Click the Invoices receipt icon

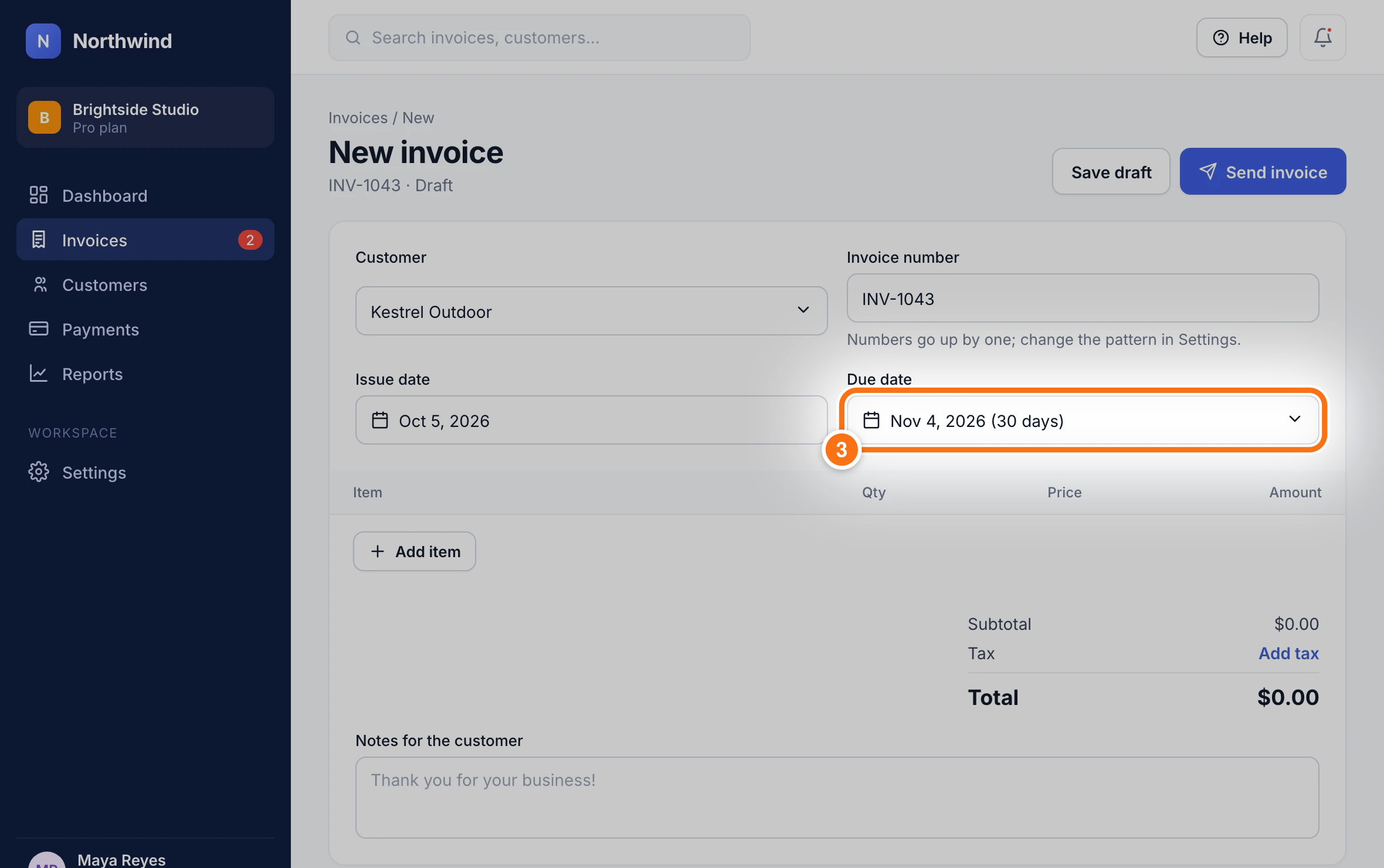click(39, 240)
